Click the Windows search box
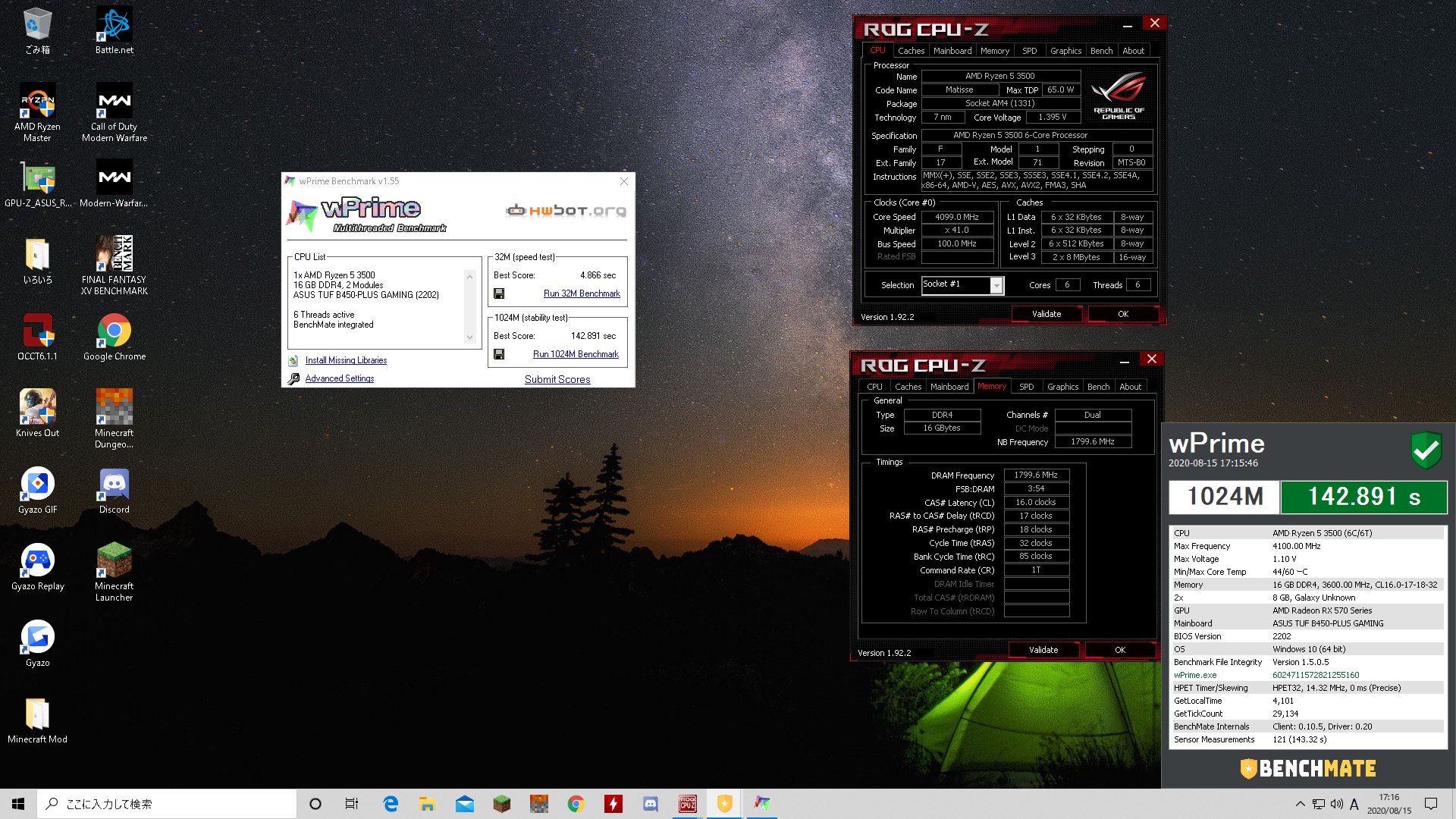This screenshot has width=1456, height=819. point(167,804)
